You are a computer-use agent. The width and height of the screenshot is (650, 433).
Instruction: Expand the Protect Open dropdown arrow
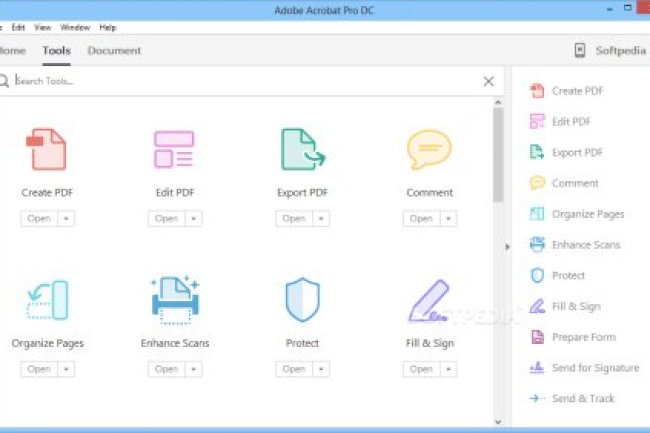pos(321,369)
